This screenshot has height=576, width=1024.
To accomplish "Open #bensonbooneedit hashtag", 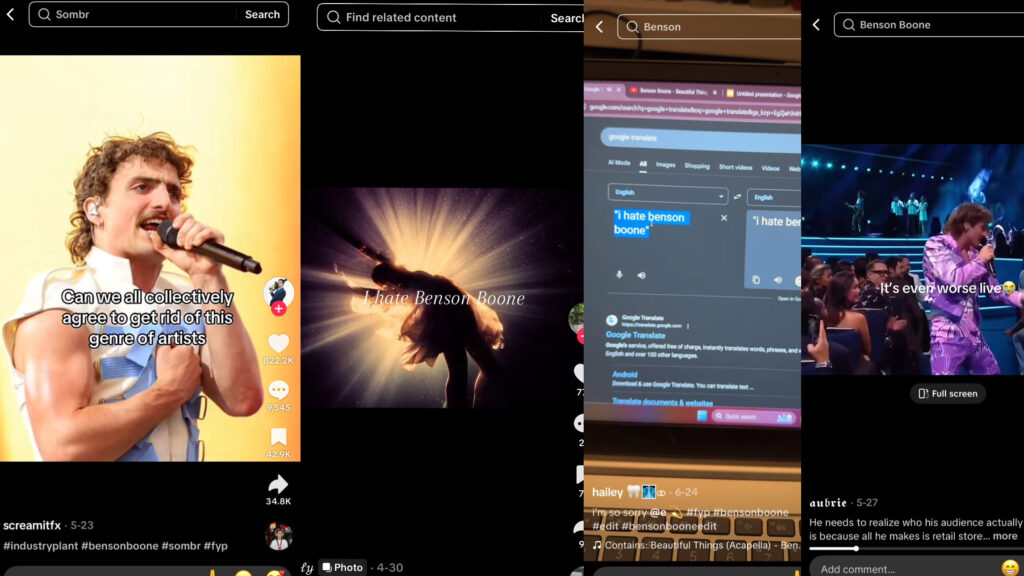I will [669, 526].
